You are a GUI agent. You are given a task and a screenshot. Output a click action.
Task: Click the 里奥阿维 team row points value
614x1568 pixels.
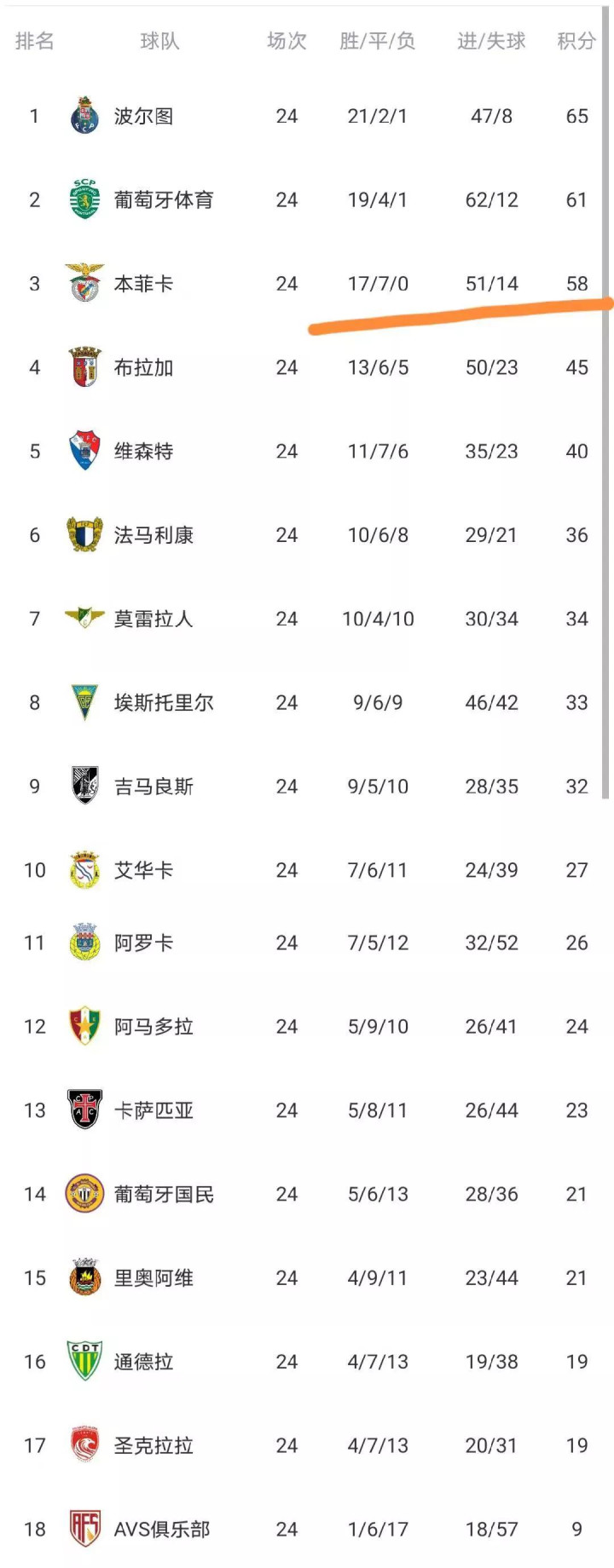(576, 1277)
